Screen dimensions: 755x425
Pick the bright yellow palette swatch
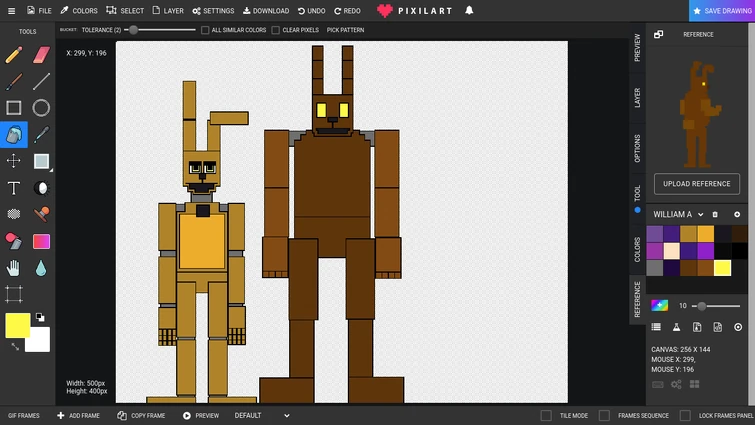click(x=722, y=268)
